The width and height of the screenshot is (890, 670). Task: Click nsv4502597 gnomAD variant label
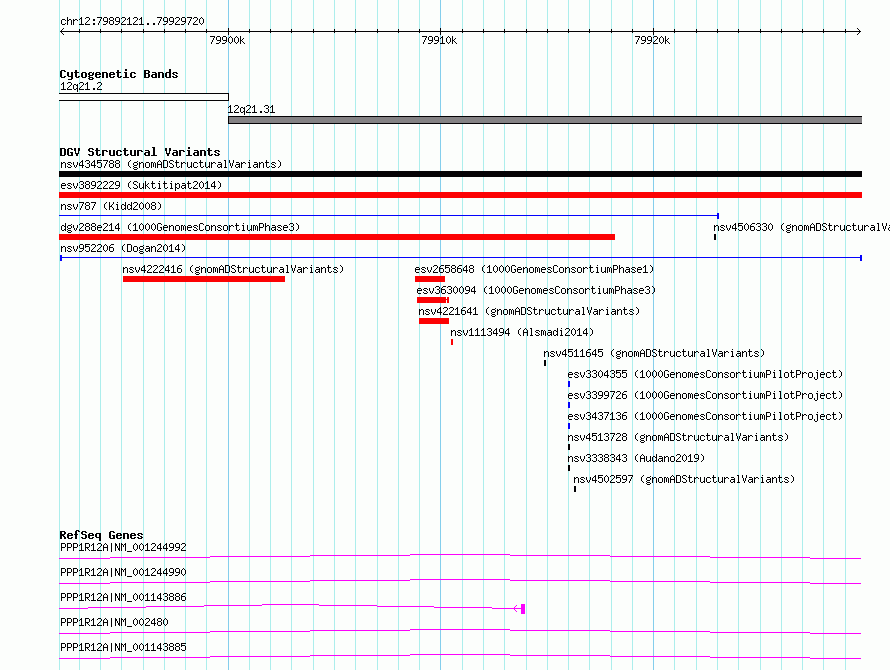coord(684,479)
